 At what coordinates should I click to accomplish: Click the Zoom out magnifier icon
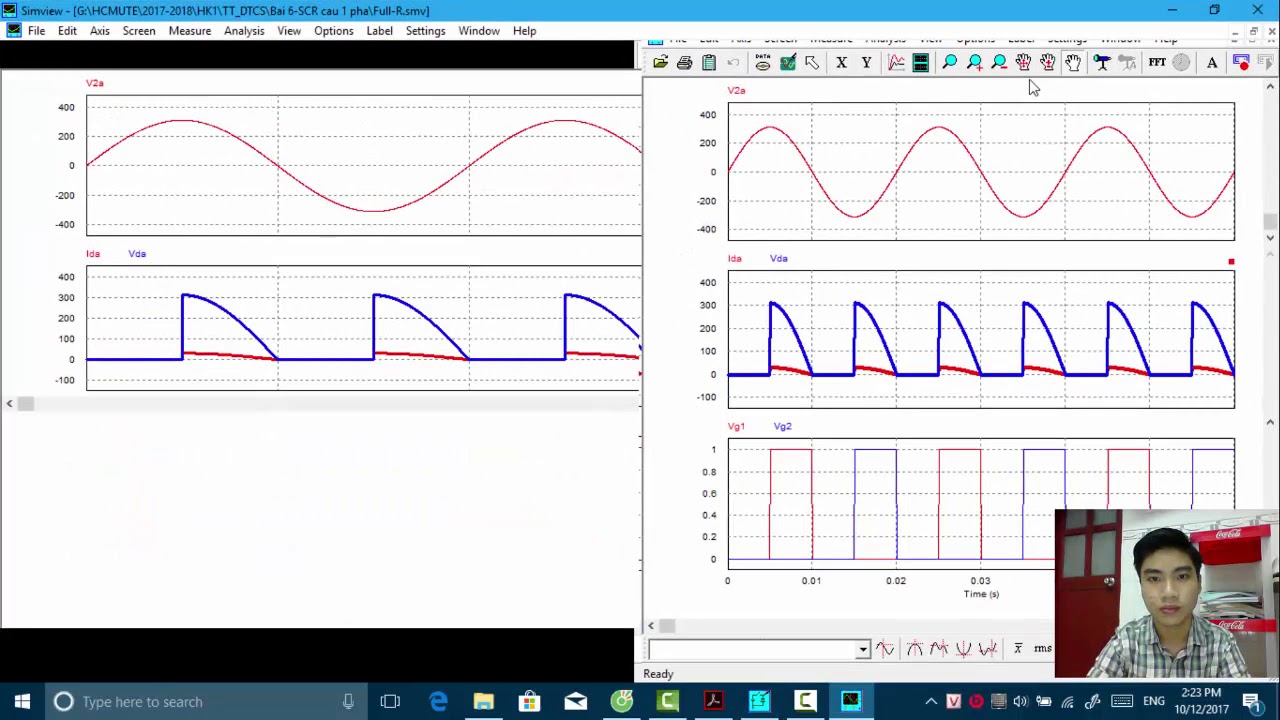(999, 63)
